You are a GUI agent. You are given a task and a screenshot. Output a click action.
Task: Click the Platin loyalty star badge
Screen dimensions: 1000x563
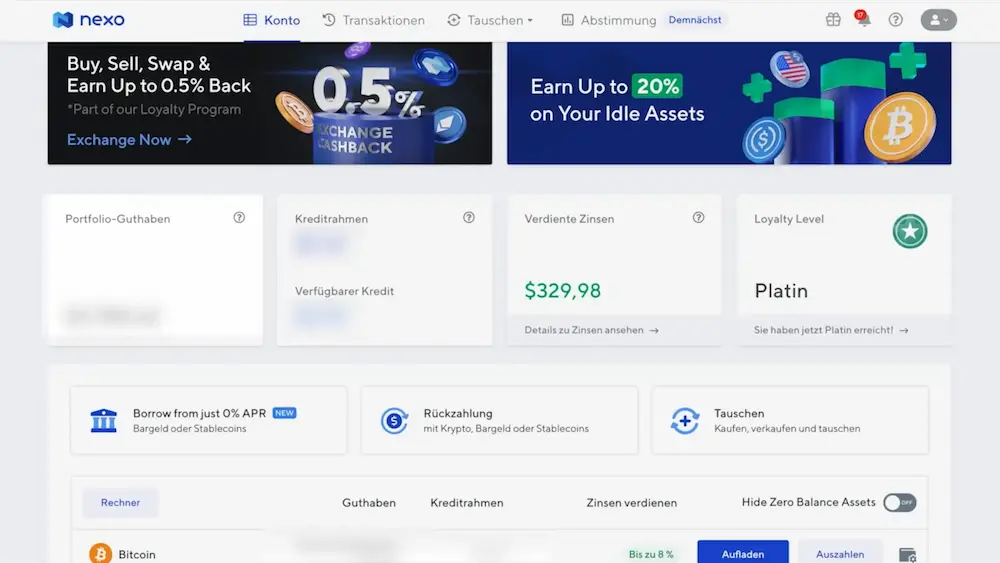[x=909, y=231]
